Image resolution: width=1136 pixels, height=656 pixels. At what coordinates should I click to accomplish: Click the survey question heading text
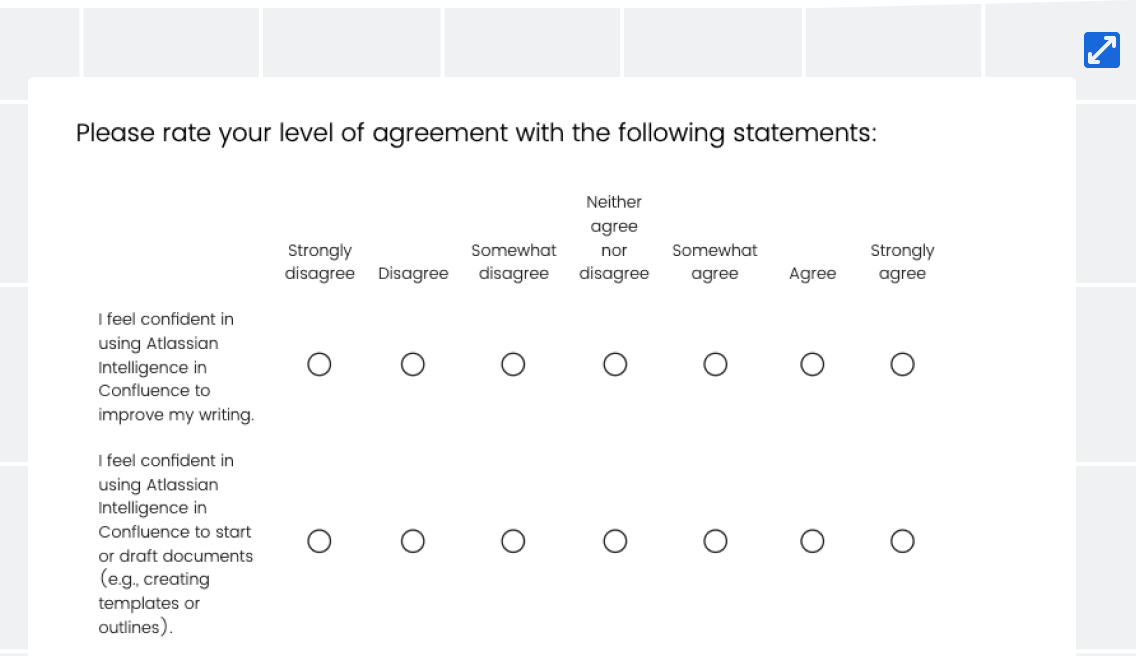click(x=476, y=133)
